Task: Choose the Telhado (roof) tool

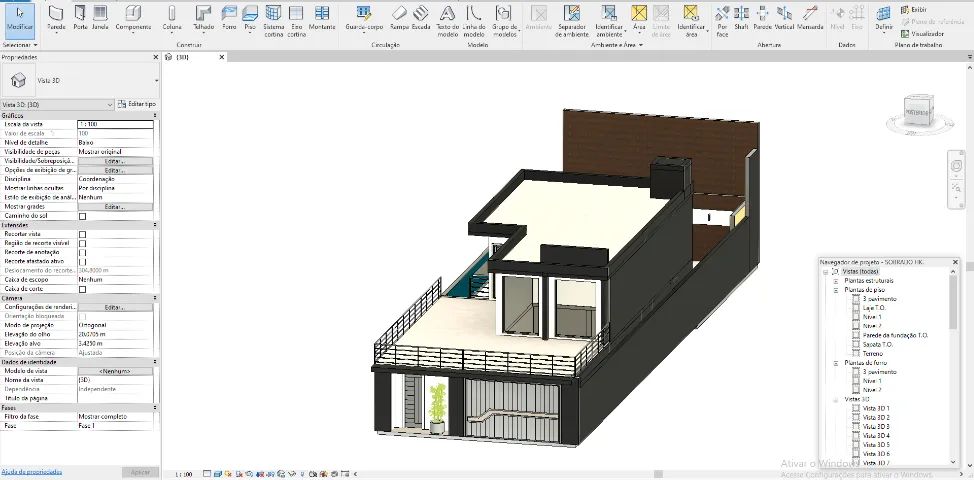Action: 203,16
